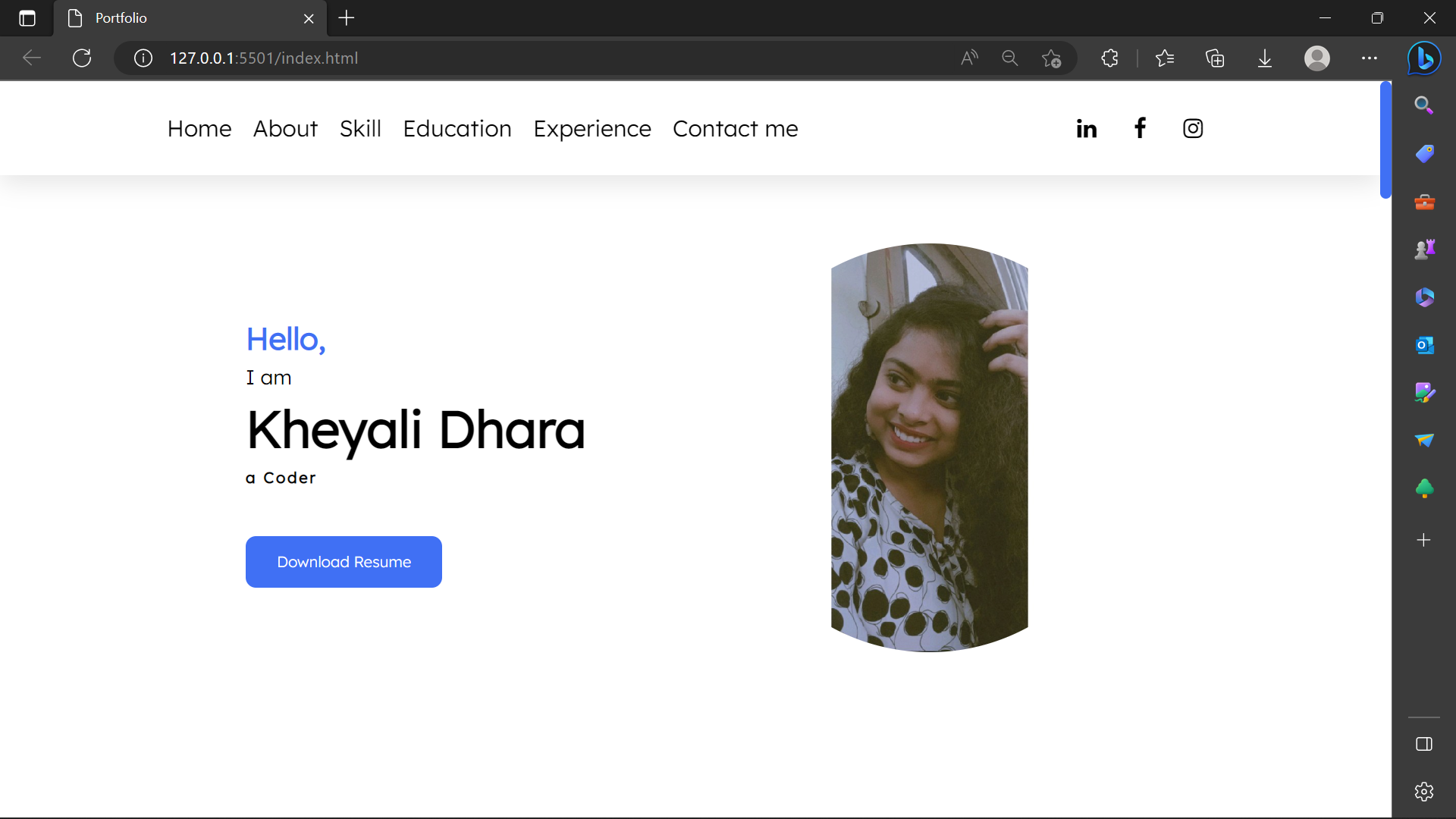The width and height of the screenshot is (1456, 819).
Task: Open Outlook in the sidebar
Action: click(1423, 345)
